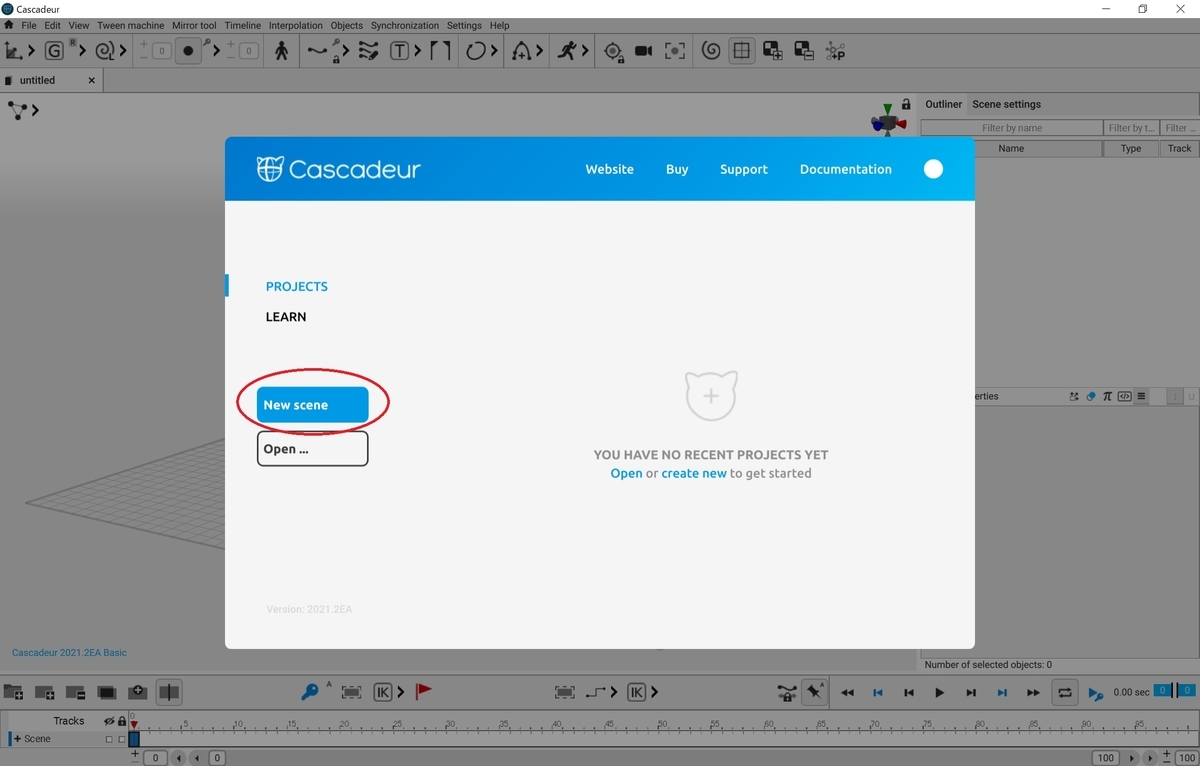Image resolution: width=1200 pixels, height=766 pixels.
Task: Click the blue key add keyframe icon
Action: pos(310,692)
